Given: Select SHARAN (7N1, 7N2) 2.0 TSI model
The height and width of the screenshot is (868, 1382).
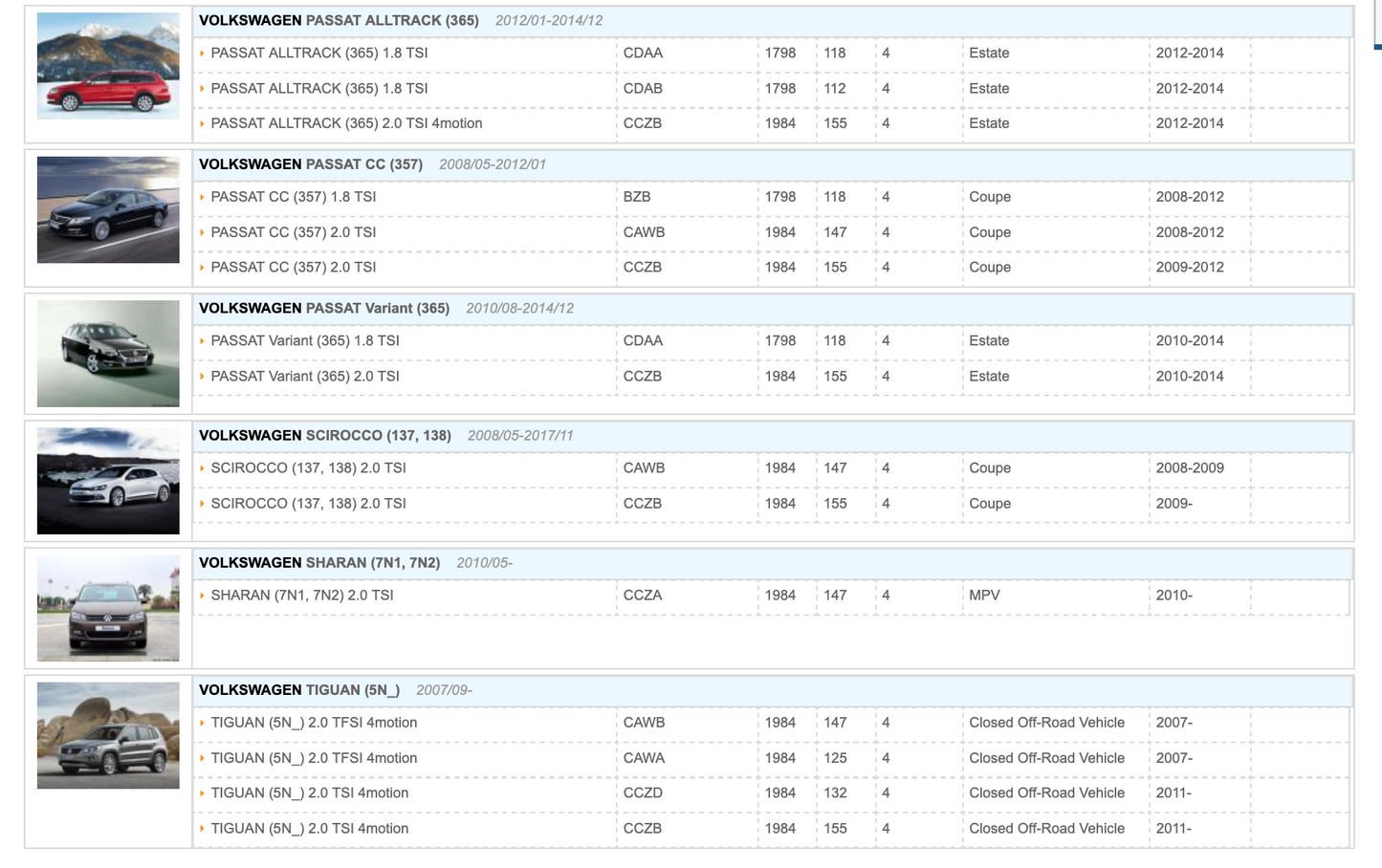Looking at the screenshot, I should [x=302, y=595].
